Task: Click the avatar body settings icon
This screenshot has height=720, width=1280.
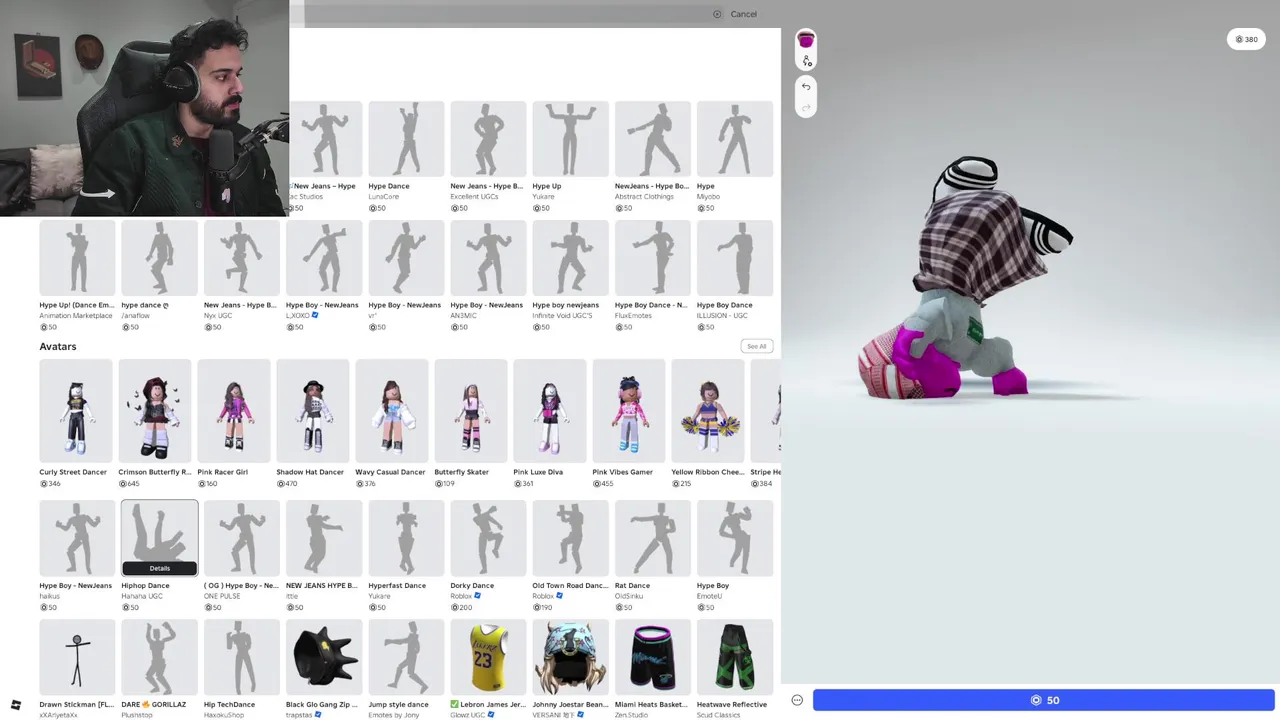Action: [807, 62]
